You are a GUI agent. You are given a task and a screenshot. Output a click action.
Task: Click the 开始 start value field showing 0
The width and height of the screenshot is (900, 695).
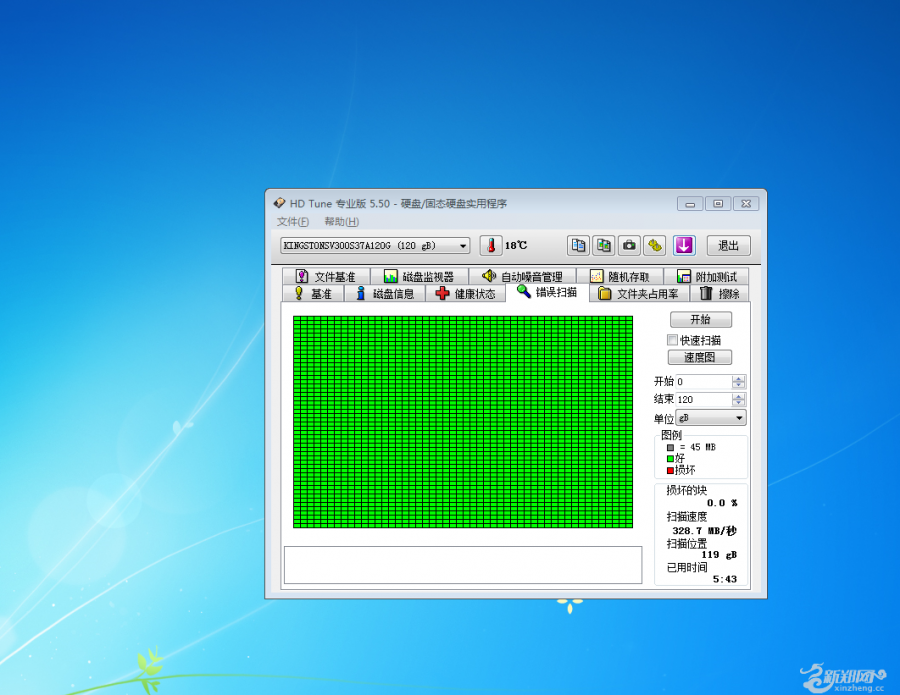tap(704, 382)
